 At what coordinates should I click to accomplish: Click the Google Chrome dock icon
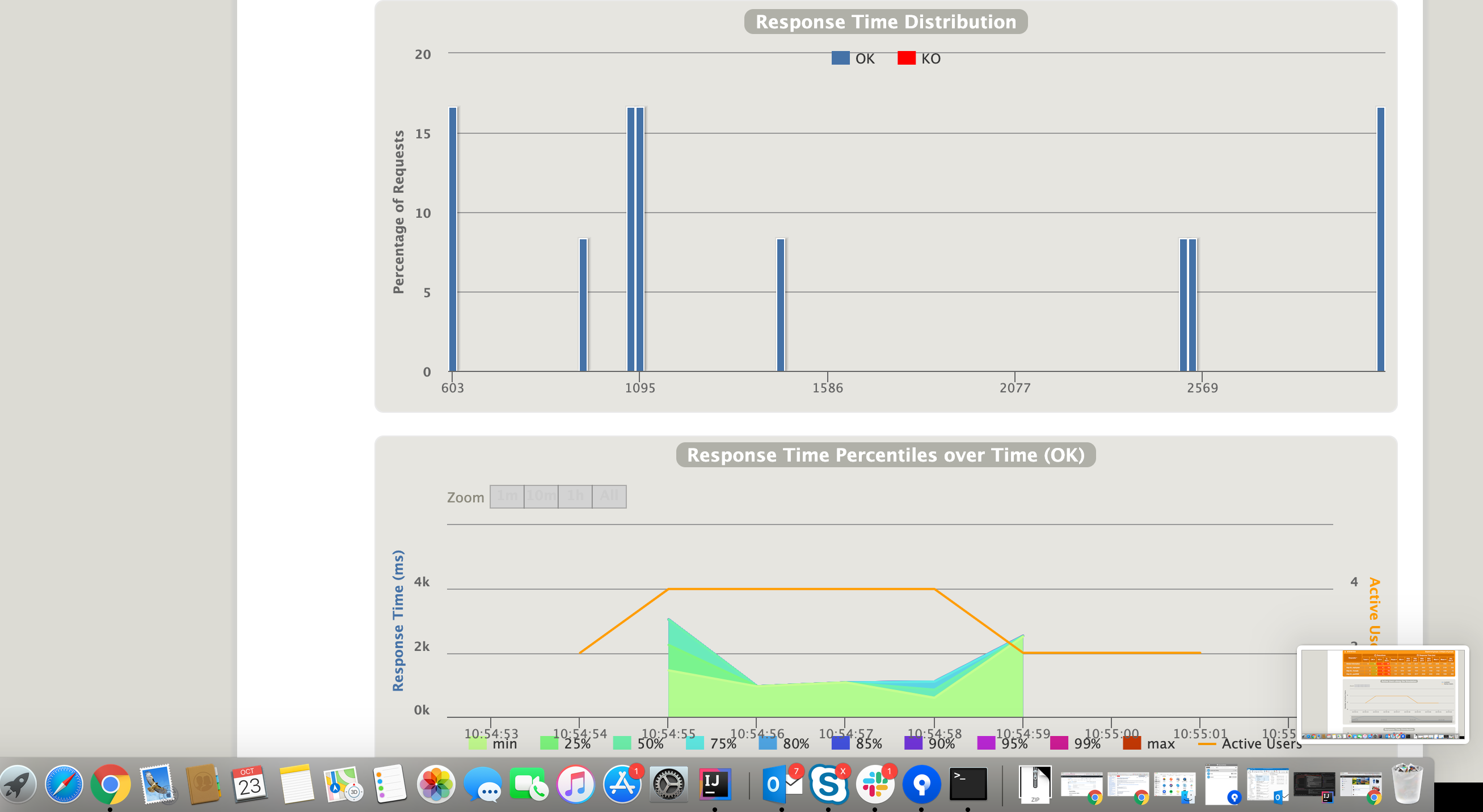[110, 784]
